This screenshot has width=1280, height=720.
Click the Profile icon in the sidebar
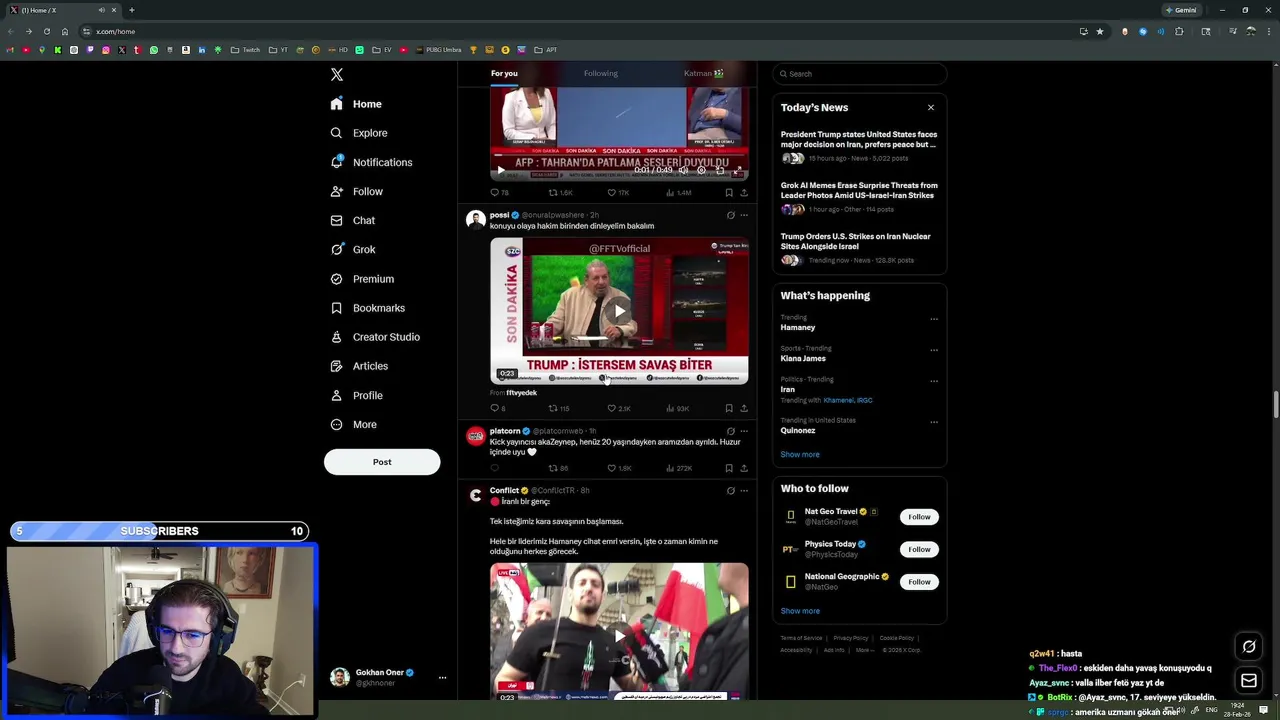tap(336, 395)
